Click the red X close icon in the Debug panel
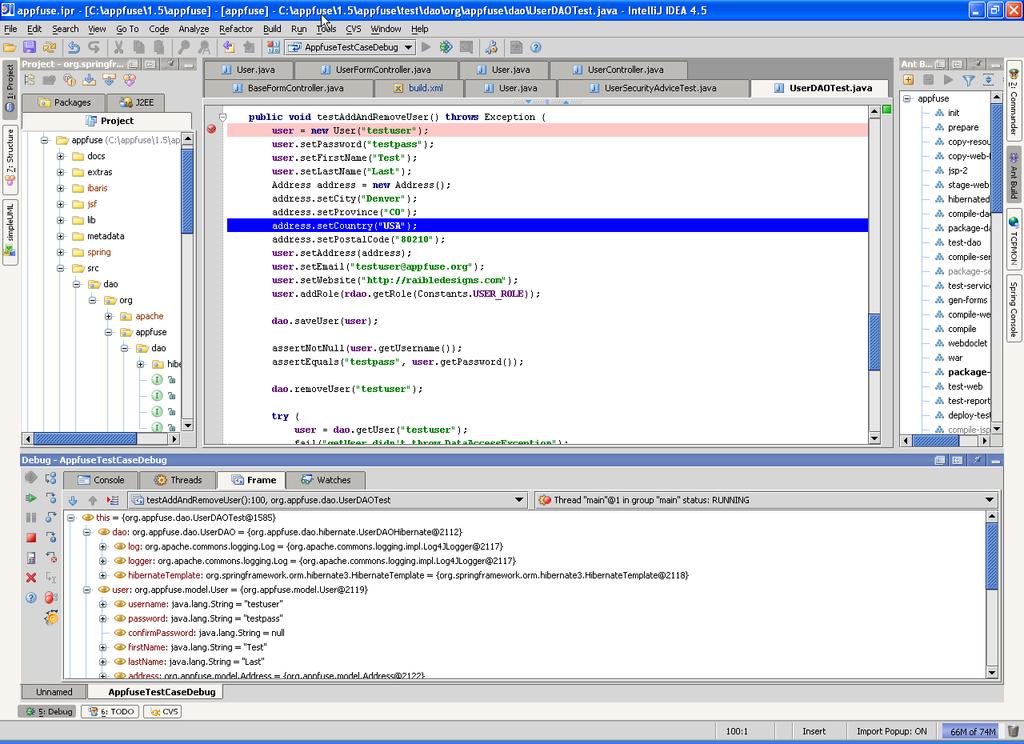1024x744 pixels. pos(31,577)
